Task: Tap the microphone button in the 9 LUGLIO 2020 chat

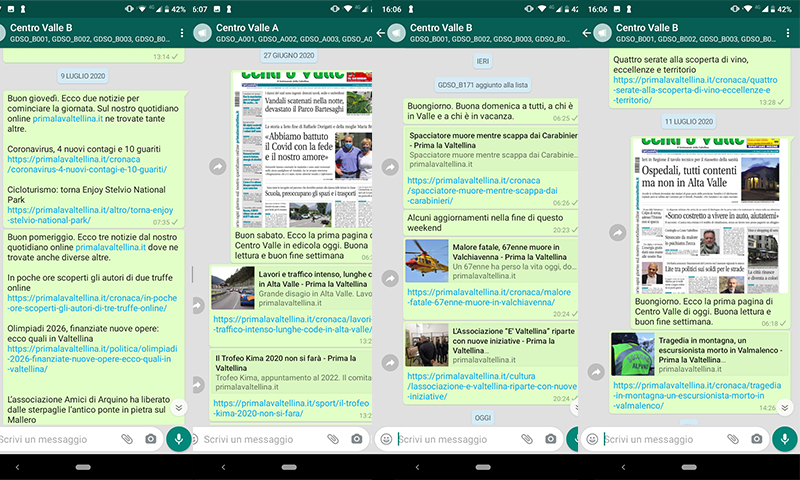Action: click(x=179, y=439)
